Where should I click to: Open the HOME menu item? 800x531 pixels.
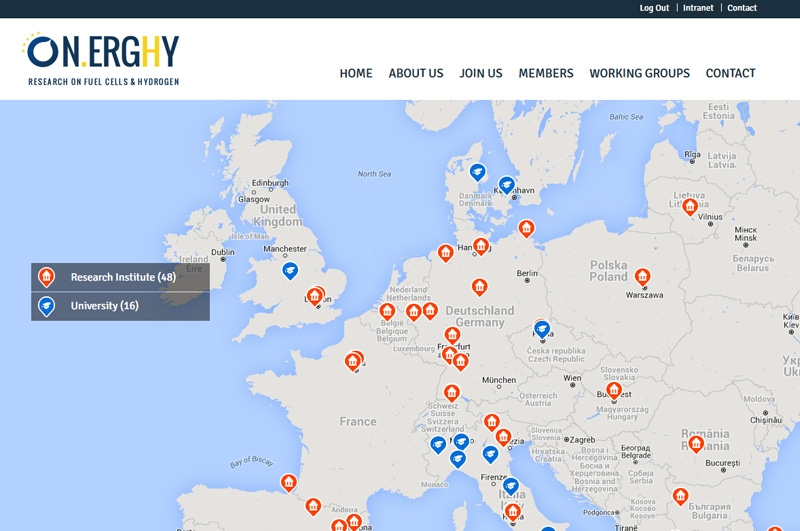356,73
